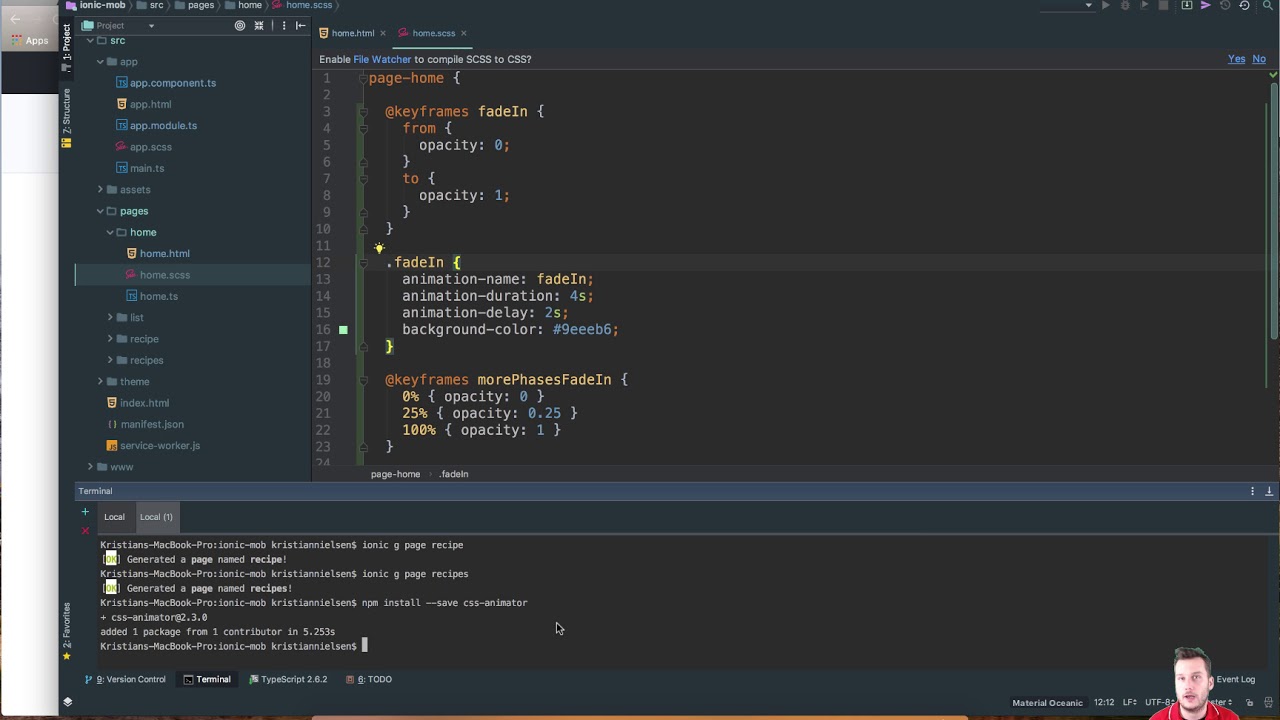Open the TypeScript 2.6.2 tool window
Image resolution: width=1280 pixels, height=720 pixels.
[288, 679]
